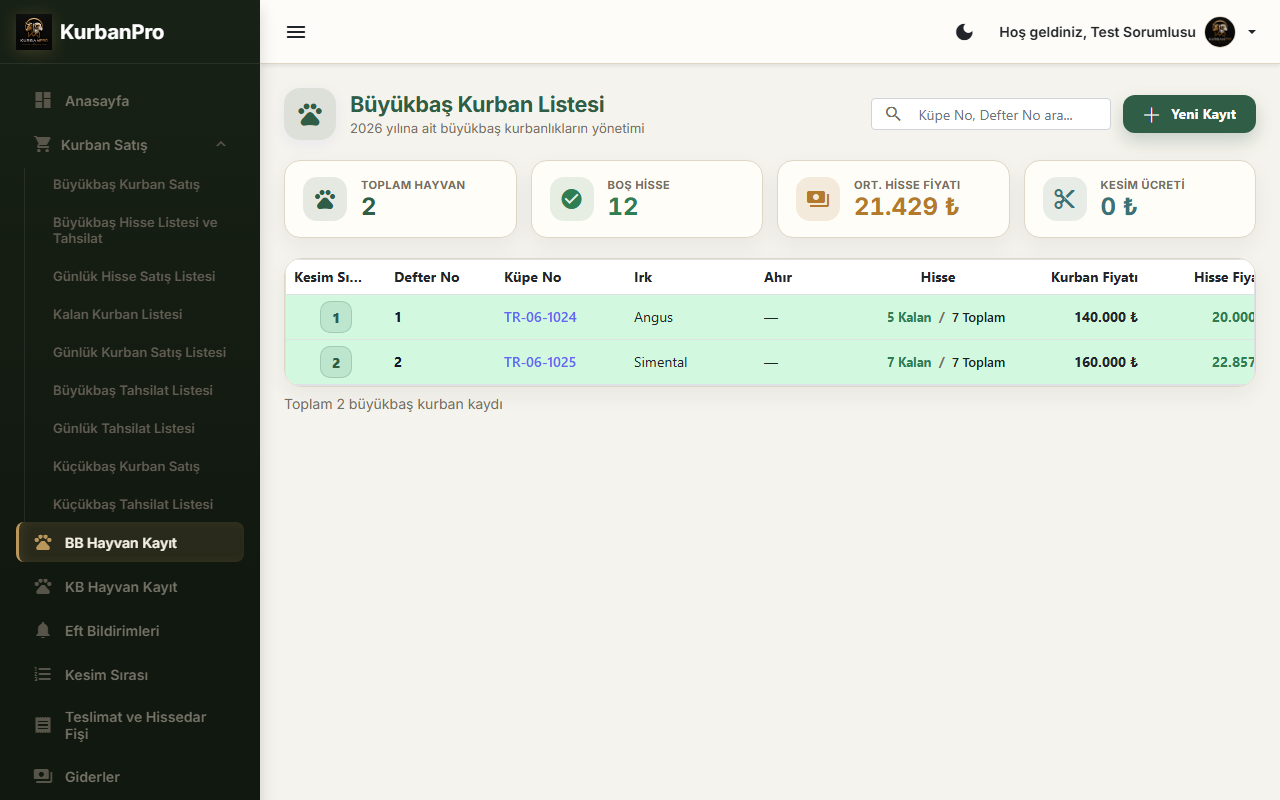Viewport: 1280px width, 800px height.
Task: Click Yeni Kayıt button
Action: click(1189, 114)
